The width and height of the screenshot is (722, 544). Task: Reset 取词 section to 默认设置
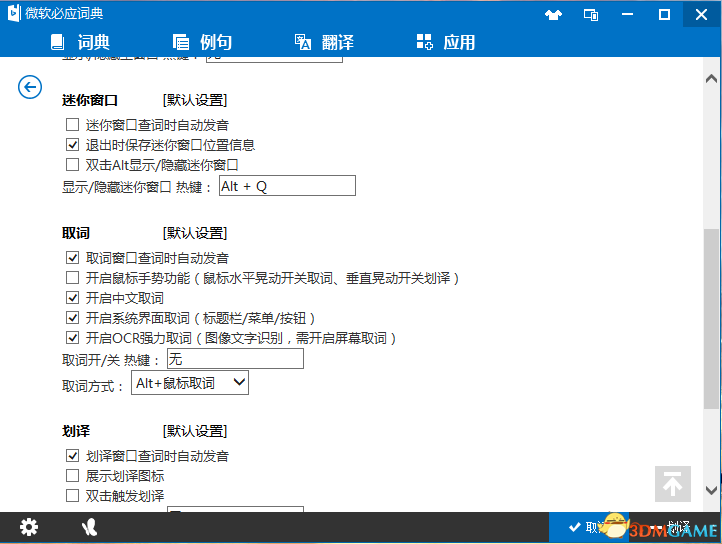point(195,233)
